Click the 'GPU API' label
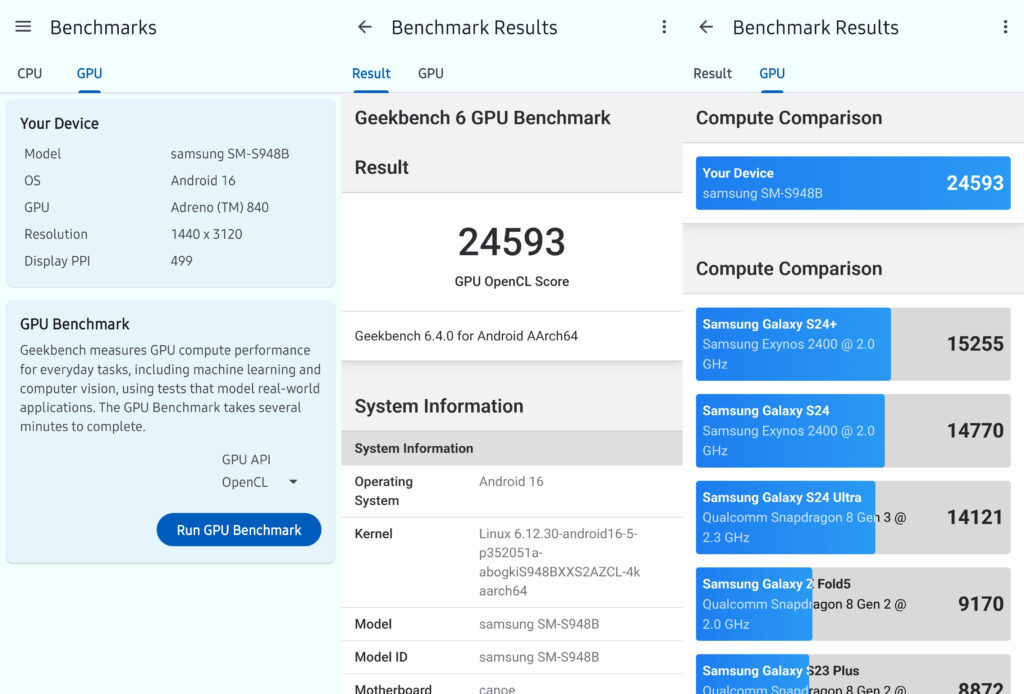The width and height of the screenshot is (1024, 694). 246,459
